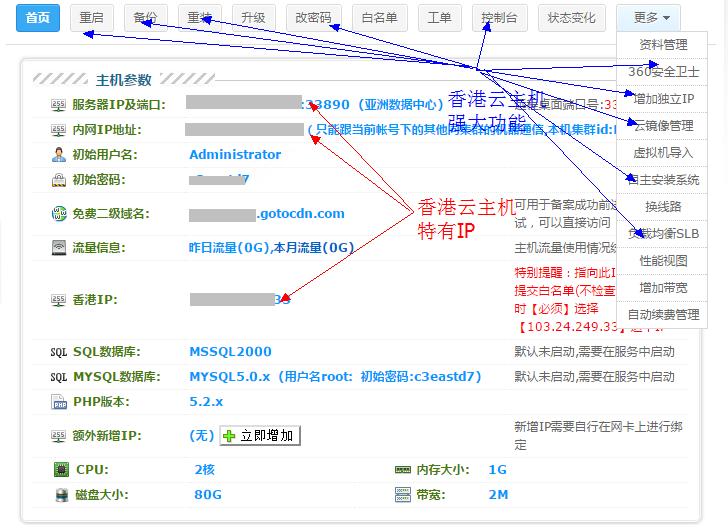Screen dimensions: 728x527
Task: Open the 首页 home tab
Action: (x=38, y=18)
